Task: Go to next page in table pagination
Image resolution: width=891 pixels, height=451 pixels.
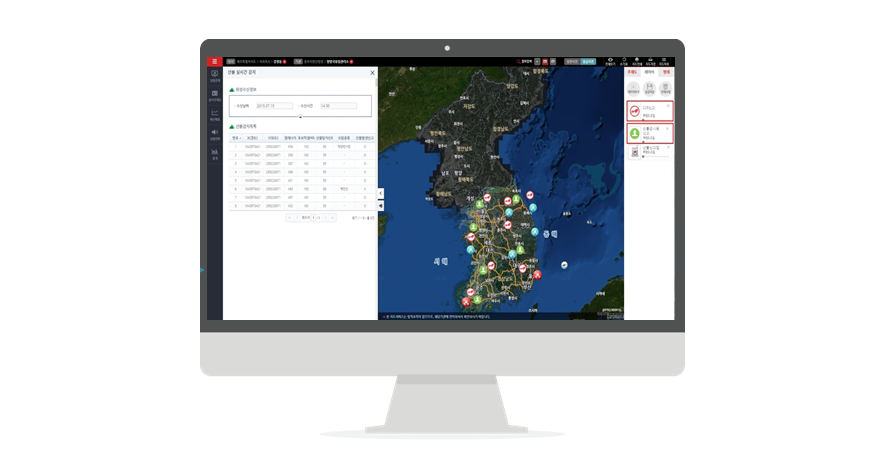Action: tap(326, 218)
